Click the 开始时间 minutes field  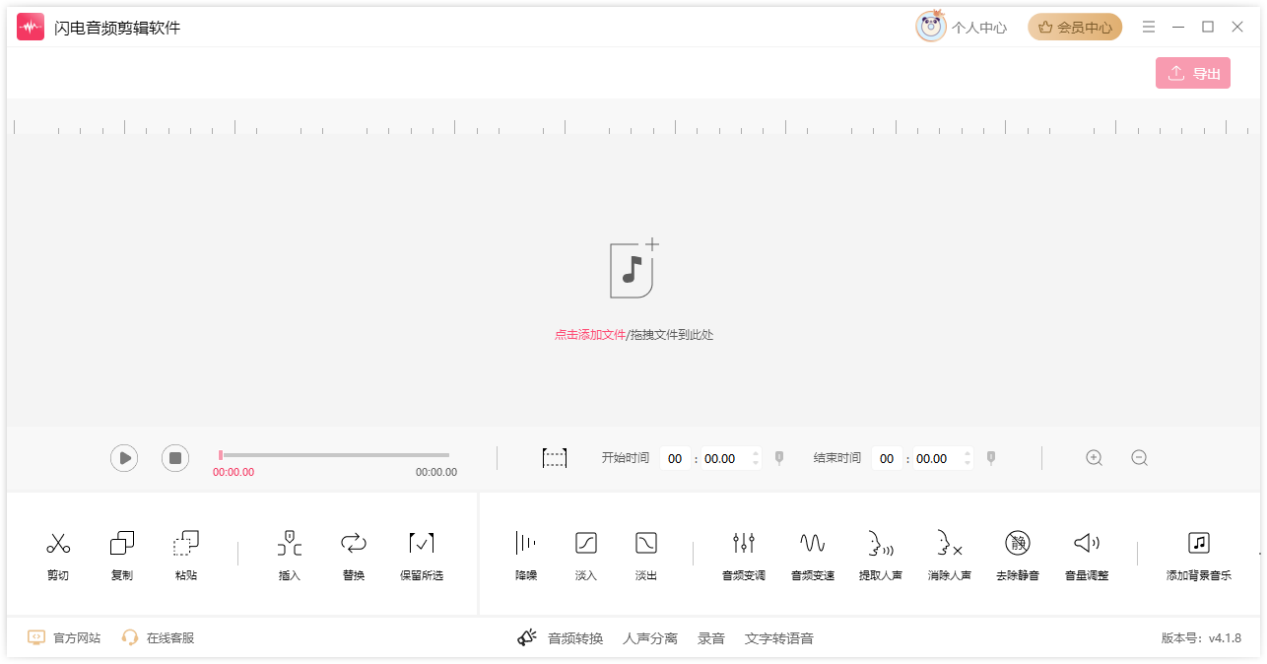(675, 459)
